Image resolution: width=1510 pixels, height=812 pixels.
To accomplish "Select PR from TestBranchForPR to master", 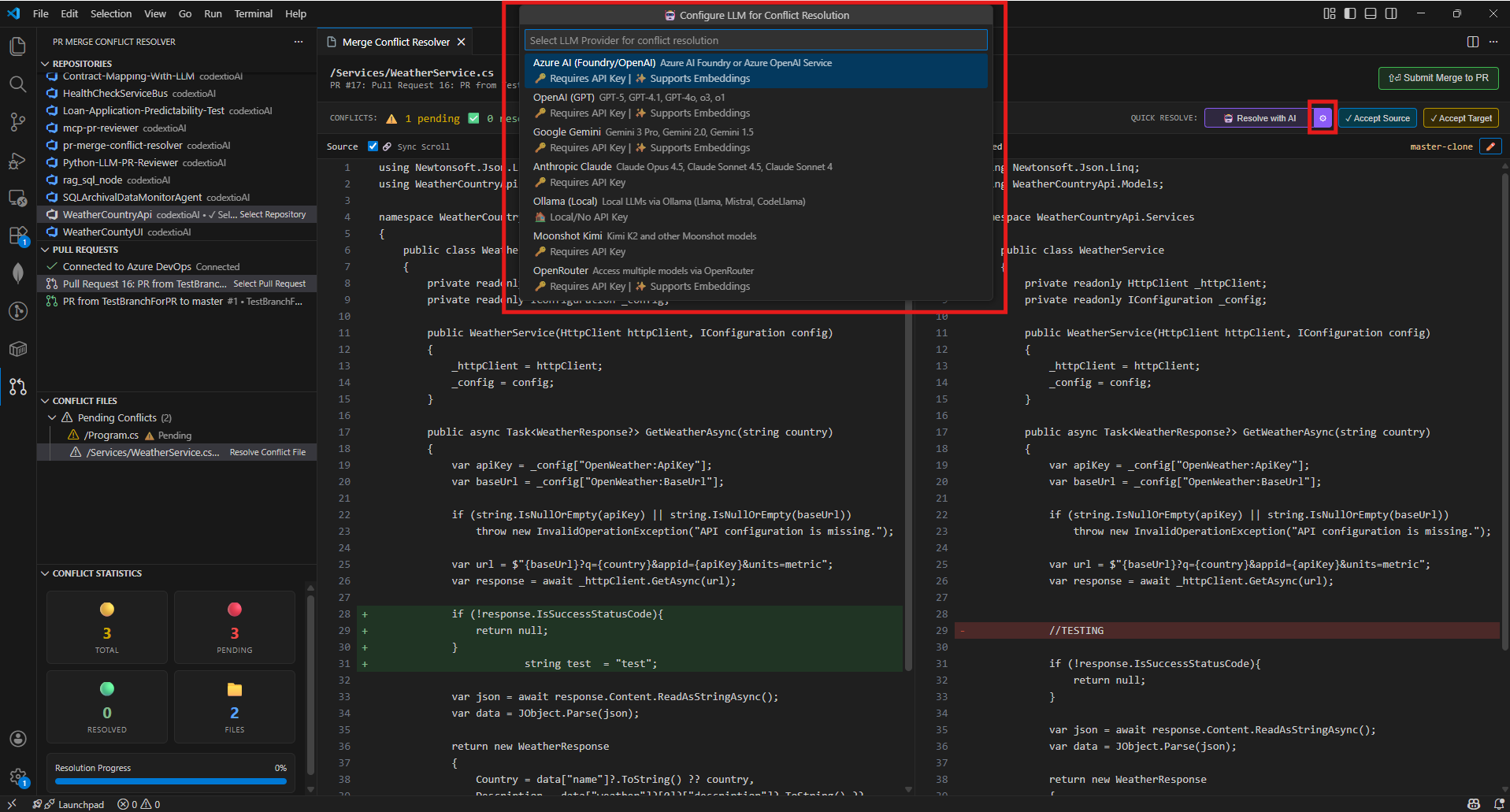I will [x=177, y=301].
